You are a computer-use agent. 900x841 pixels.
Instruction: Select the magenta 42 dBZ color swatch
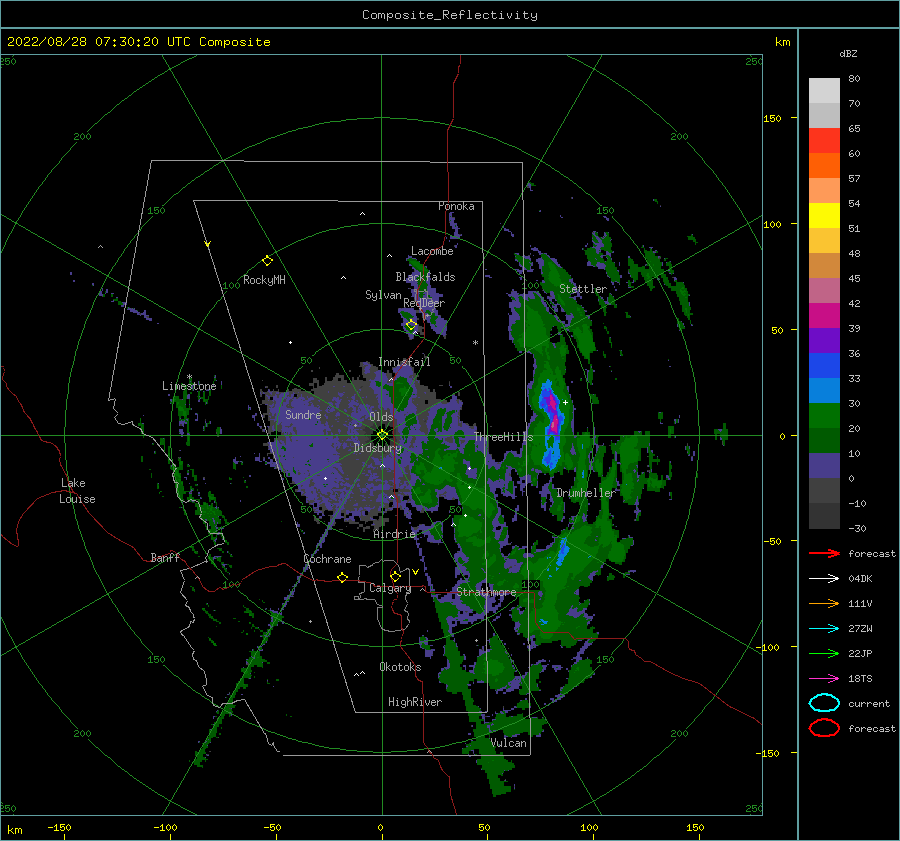pyautogui.click(x=824, y=315)
